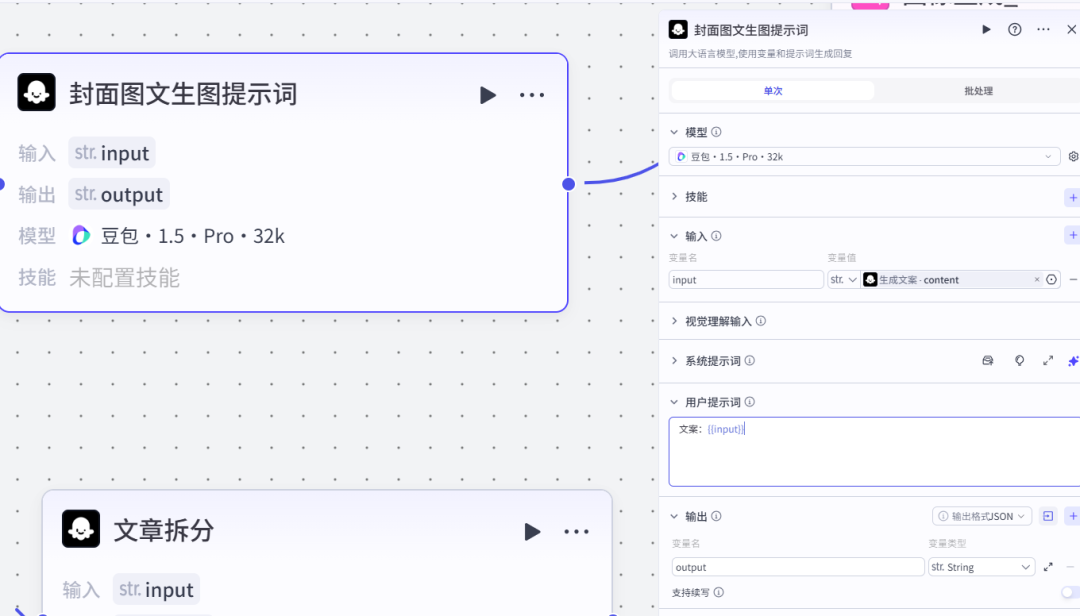Switch to the 单次 tab

point(773,91)
